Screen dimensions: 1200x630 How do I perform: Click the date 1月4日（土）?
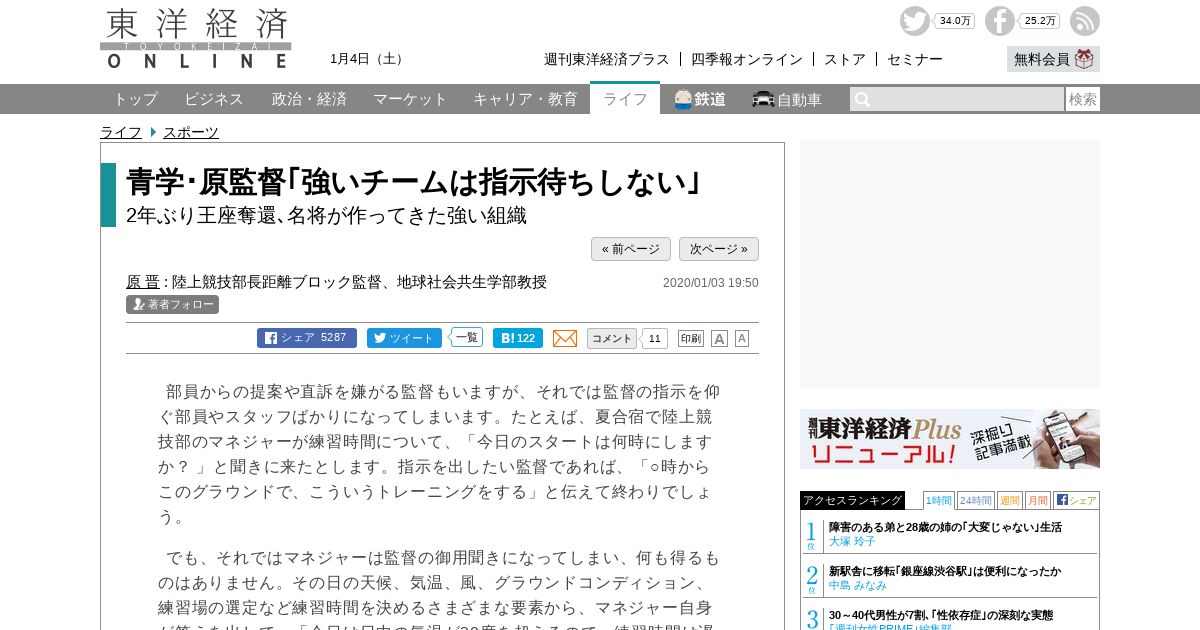[x=369, y=59]
